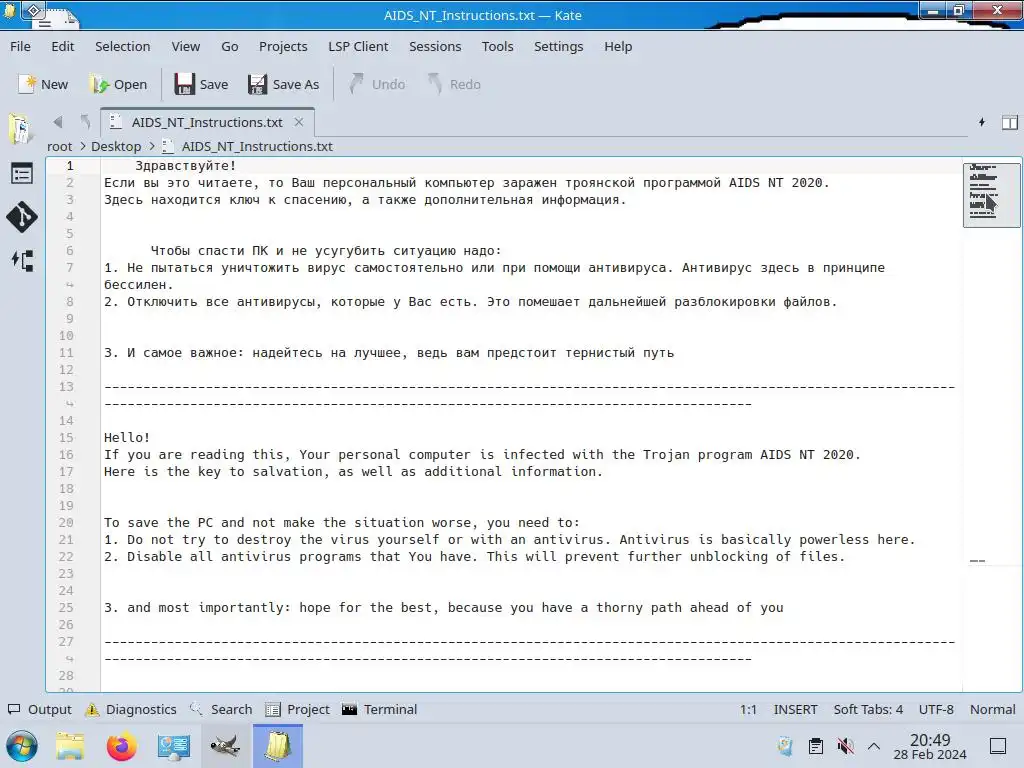This screenshot has height=768, width=1024.
Task: Expand the hidden tray icons arrow
Action: (x=874, y=746)
